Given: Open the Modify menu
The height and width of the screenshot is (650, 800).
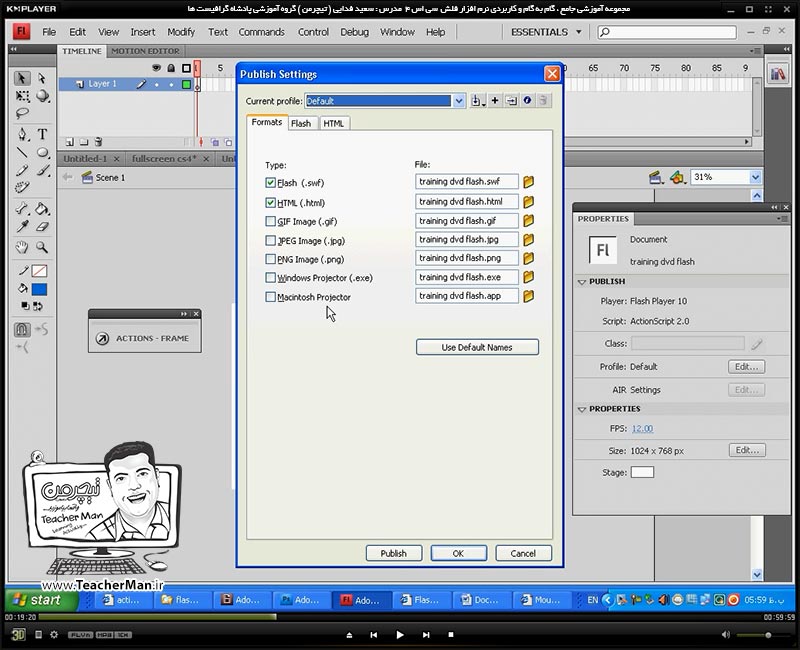Looking at the screenshot, I should coord(181,32).
